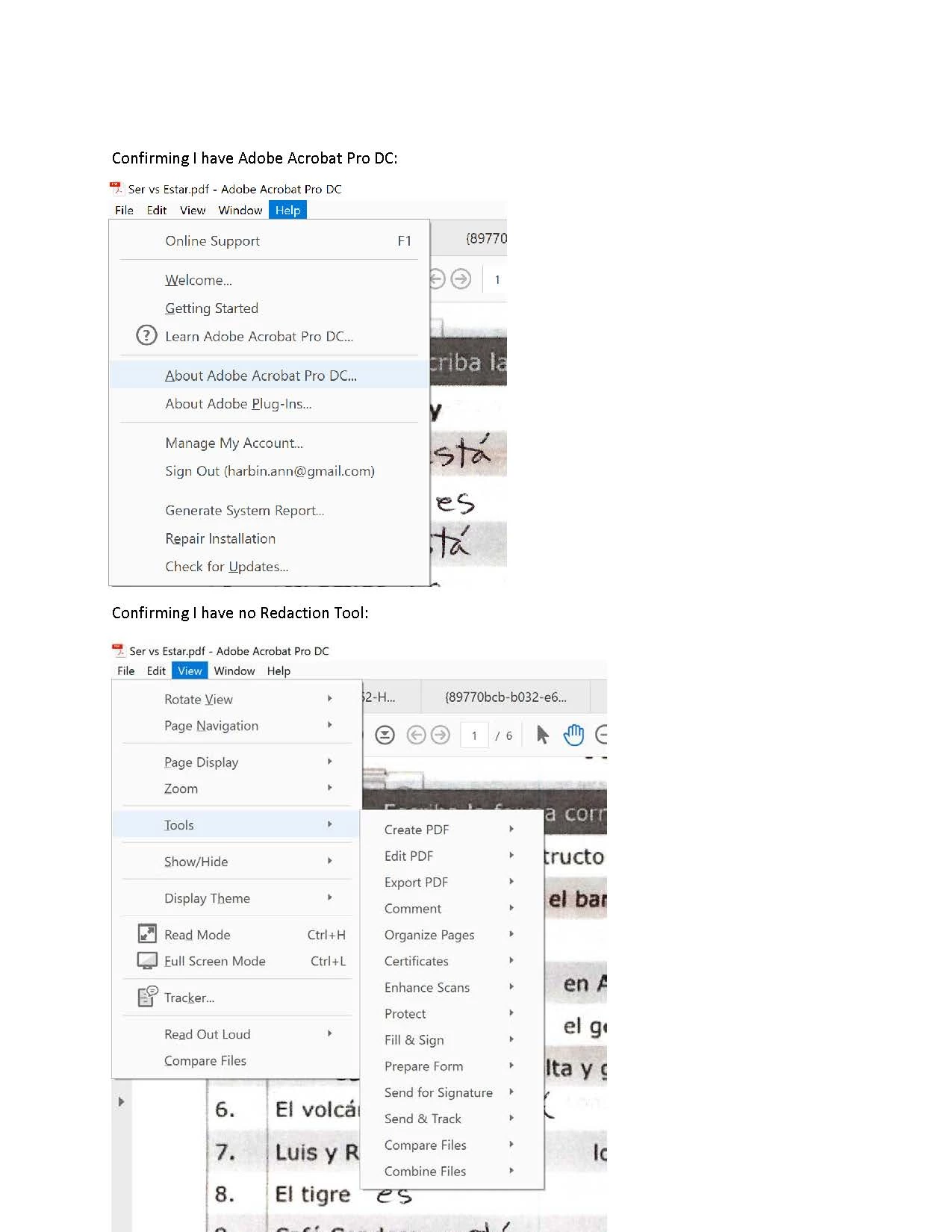
Task: Open the highlighted Help menu
Action: [x=287, y=211]
